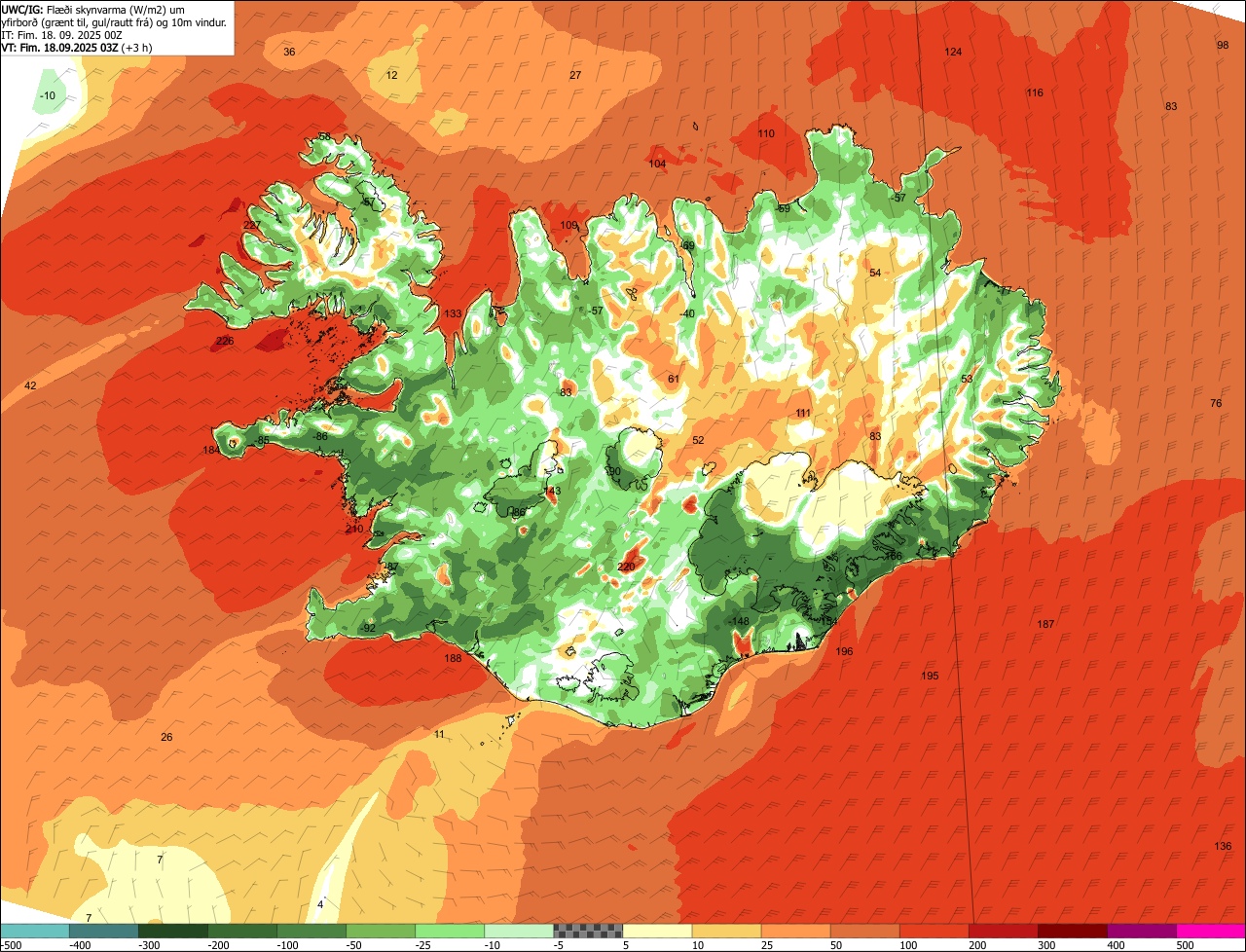Image resolution: width=1246 pixels, height=952 pixels.
Task: Click the map value '109'
Action: click(569, 226)
